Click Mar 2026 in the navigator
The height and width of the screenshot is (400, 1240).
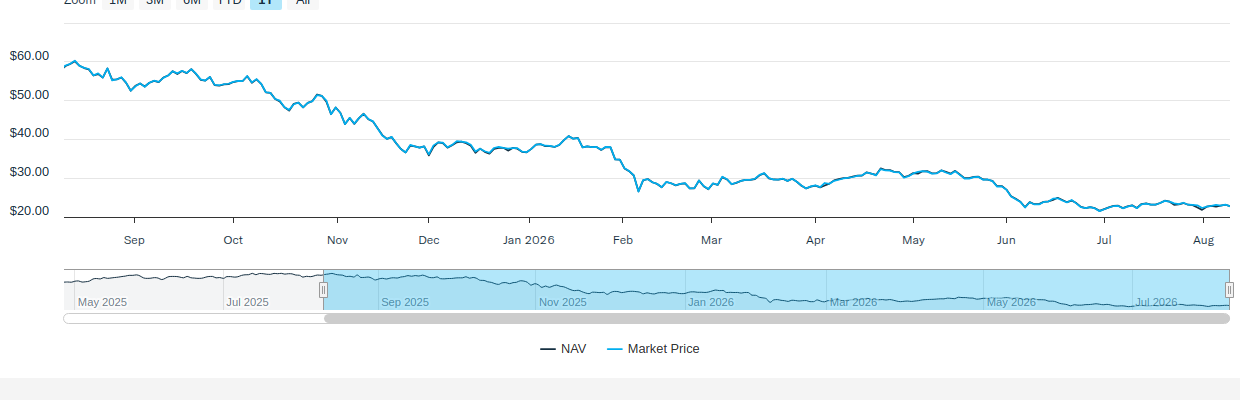[853, 302]
